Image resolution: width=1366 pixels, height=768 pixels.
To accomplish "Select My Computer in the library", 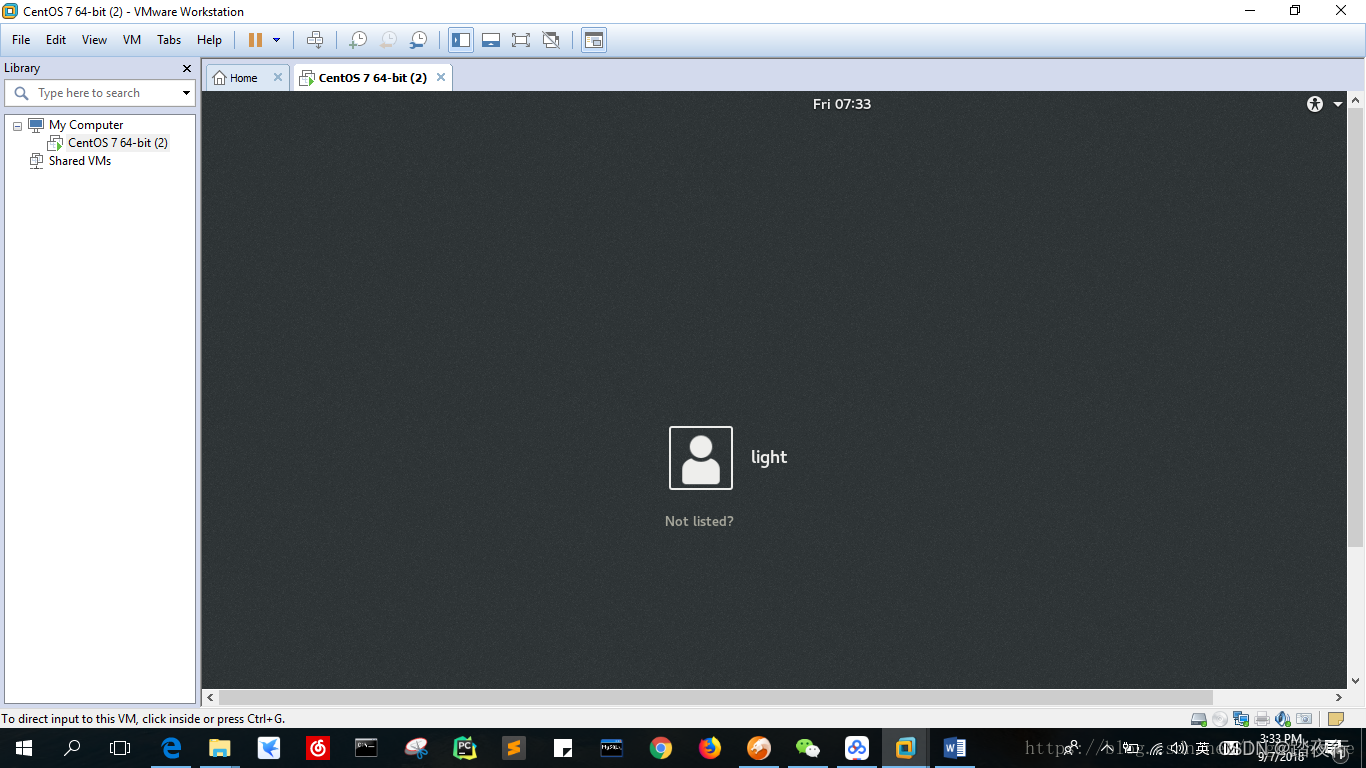I will coord(86,125).
